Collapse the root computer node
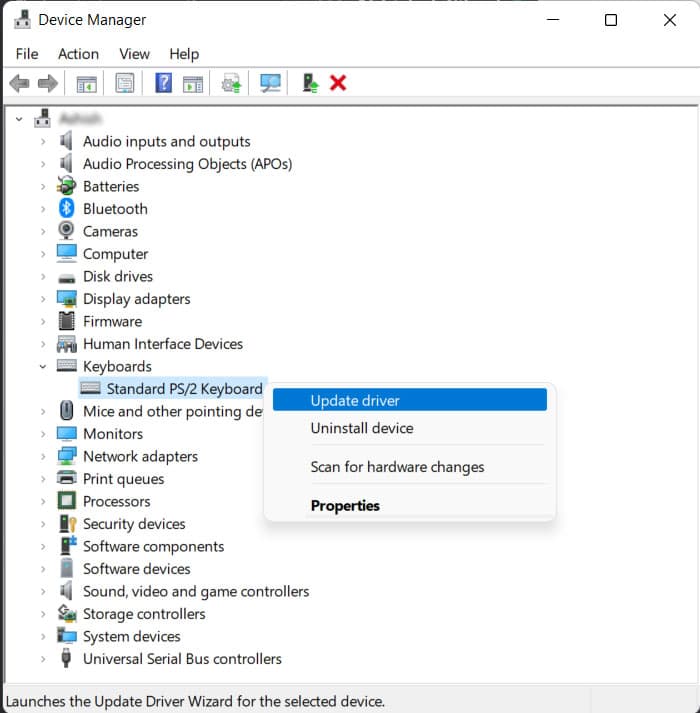 tap(19, 119)
